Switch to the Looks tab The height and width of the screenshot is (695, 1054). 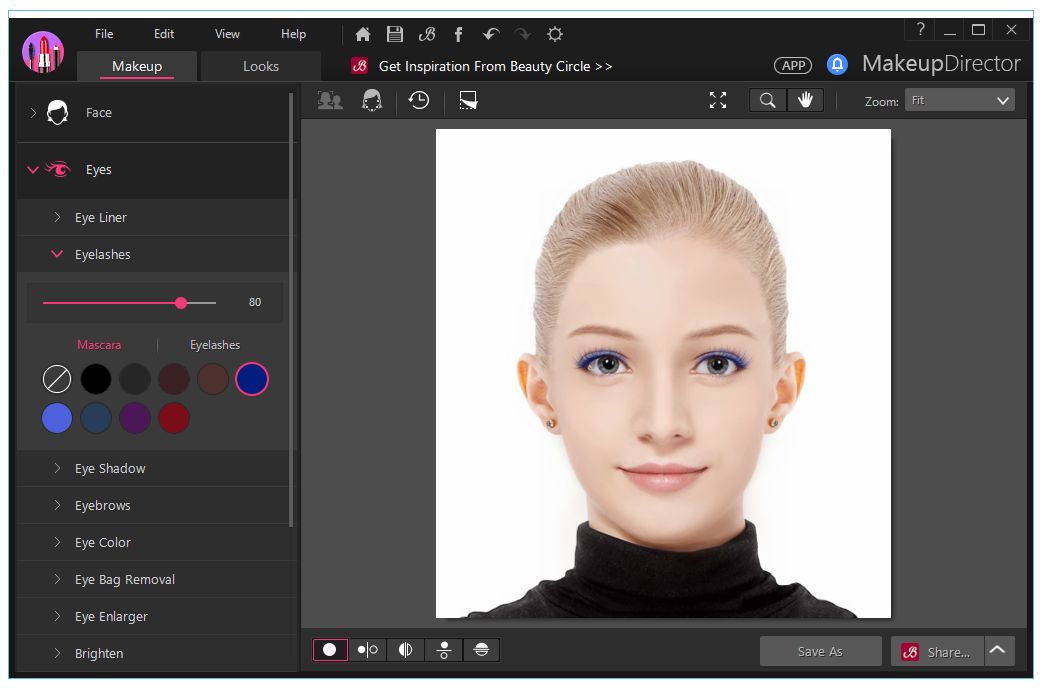pos(261,66)
